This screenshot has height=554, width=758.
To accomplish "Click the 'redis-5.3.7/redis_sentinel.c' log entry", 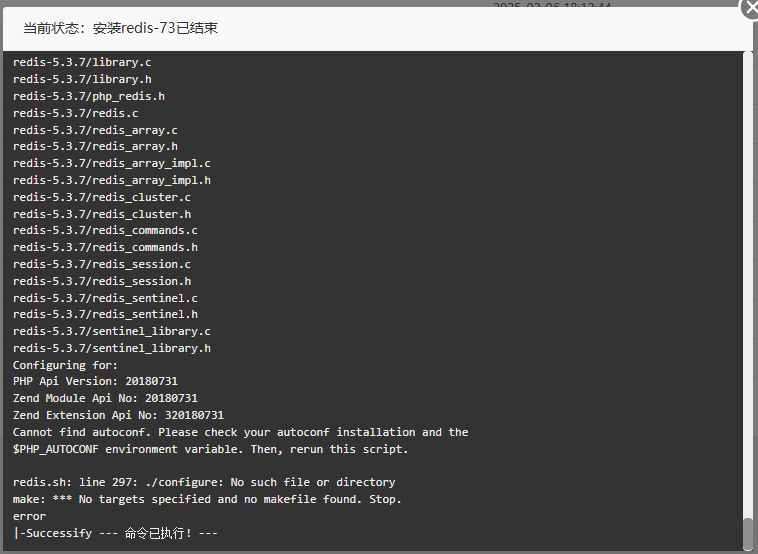I will point(105,298).
